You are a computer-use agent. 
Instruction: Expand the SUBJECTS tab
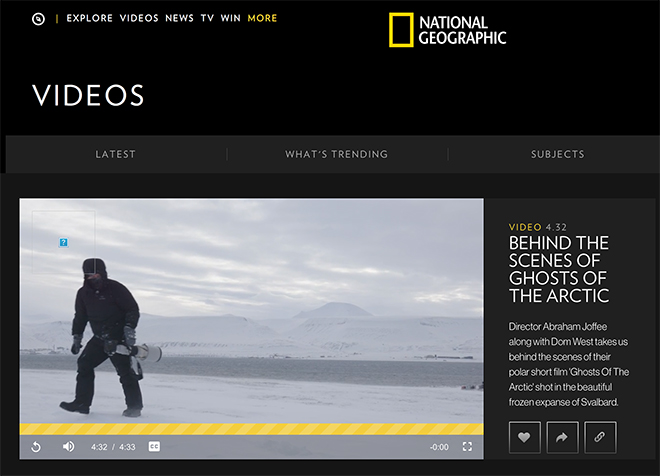[x=558, y=154]
